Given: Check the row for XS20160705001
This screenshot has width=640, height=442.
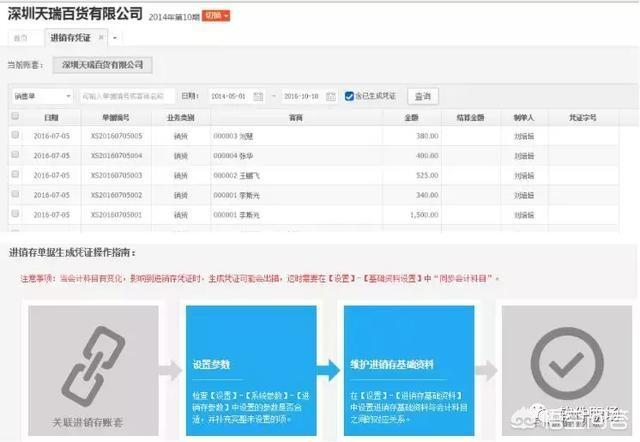Looking at the screenshot, I should click(x=15, y=214).
